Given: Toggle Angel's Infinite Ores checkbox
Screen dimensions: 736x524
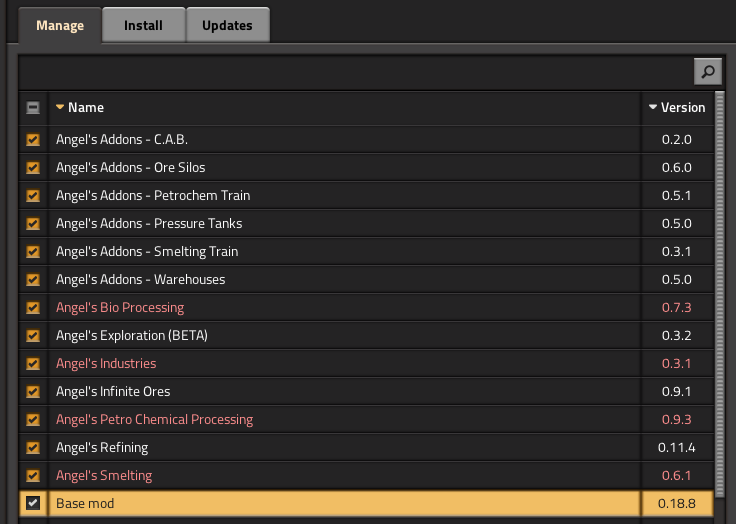Looking at the screenshot, I should (33, 392).
